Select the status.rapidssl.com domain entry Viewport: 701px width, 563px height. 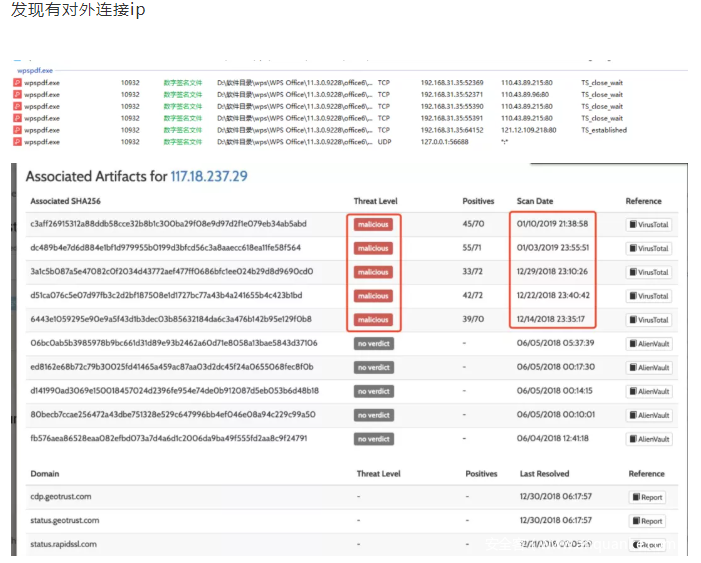(x=62, y=544)
